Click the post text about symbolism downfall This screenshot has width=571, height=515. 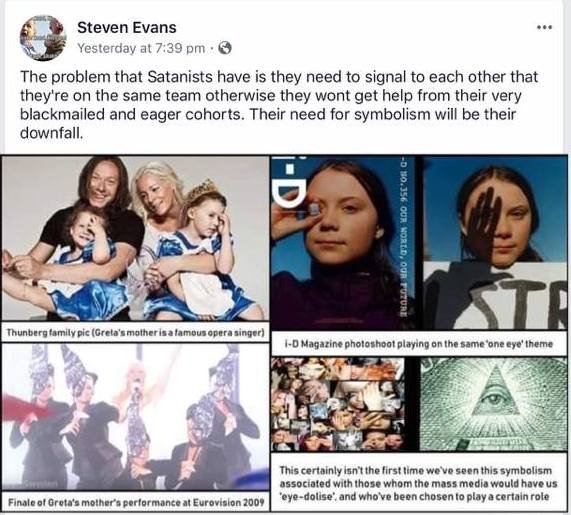[x=279, y=105]
